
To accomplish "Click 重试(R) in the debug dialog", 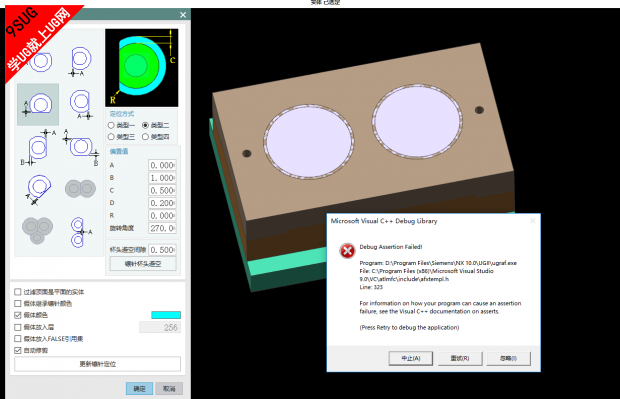I will coord(460,358).
